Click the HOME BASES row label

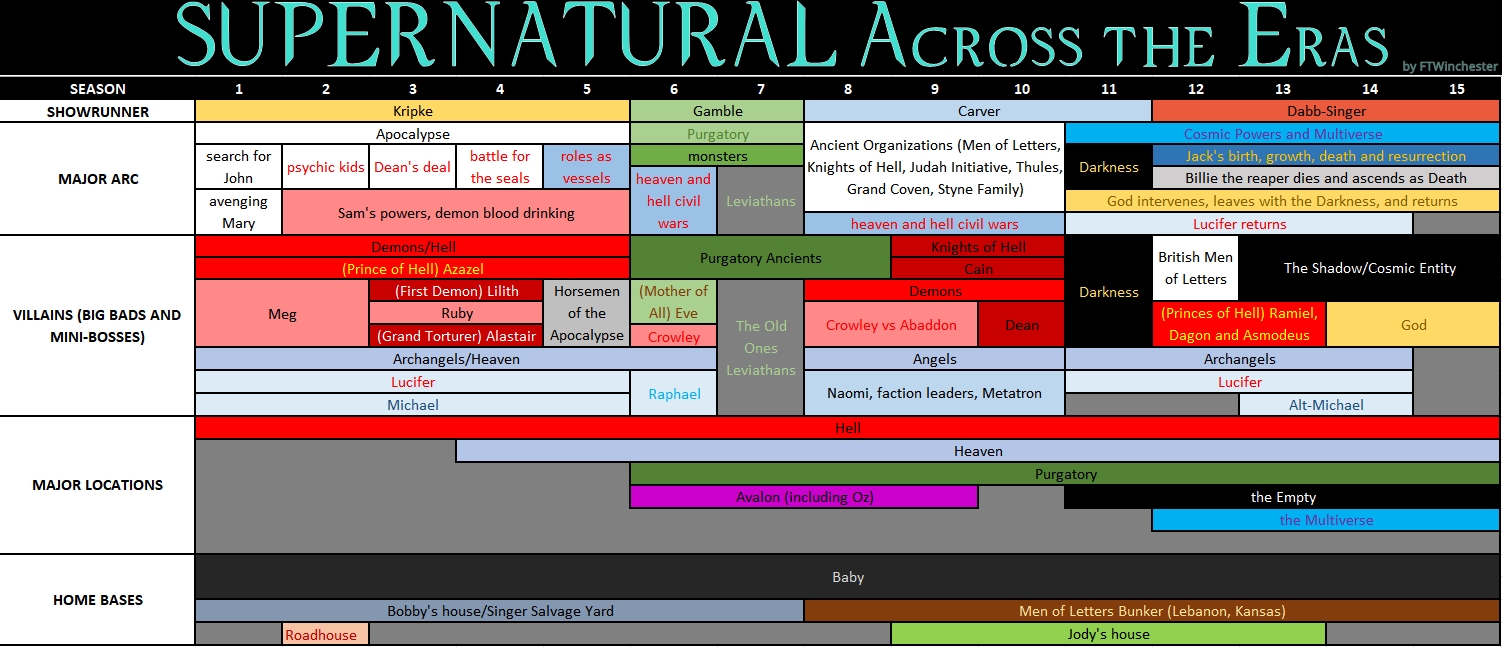pyautogui.click(x=97, y=600)
